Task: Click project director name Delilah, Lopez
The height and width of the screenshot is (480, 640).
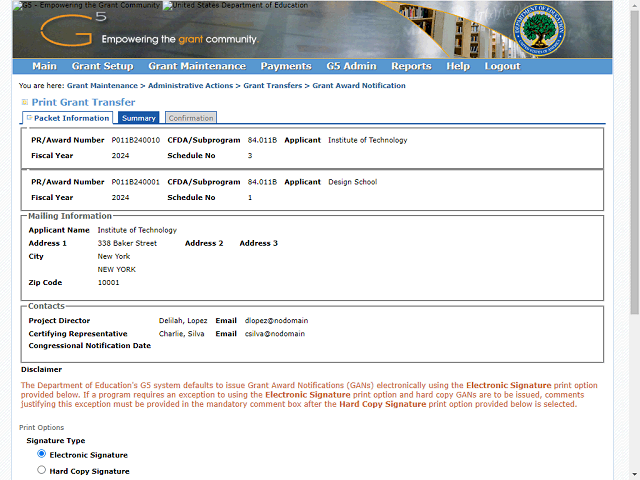Action: tap(183, 321)
